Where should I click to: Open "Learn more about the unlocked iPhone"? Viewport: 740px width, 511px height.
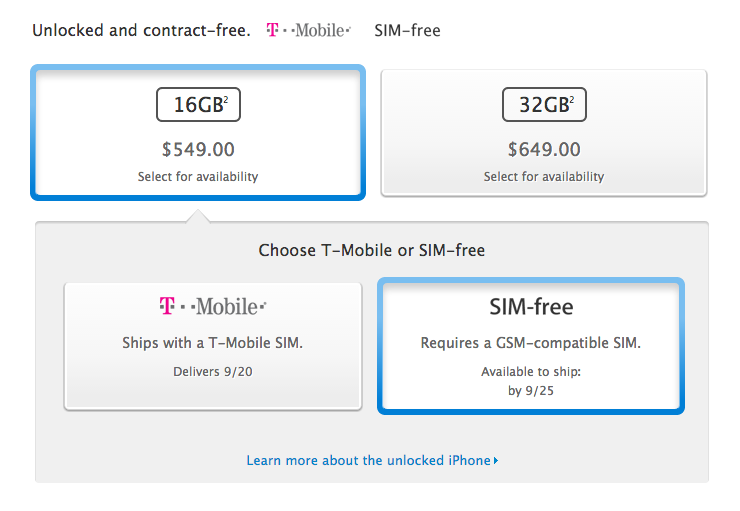pos(368,461)
